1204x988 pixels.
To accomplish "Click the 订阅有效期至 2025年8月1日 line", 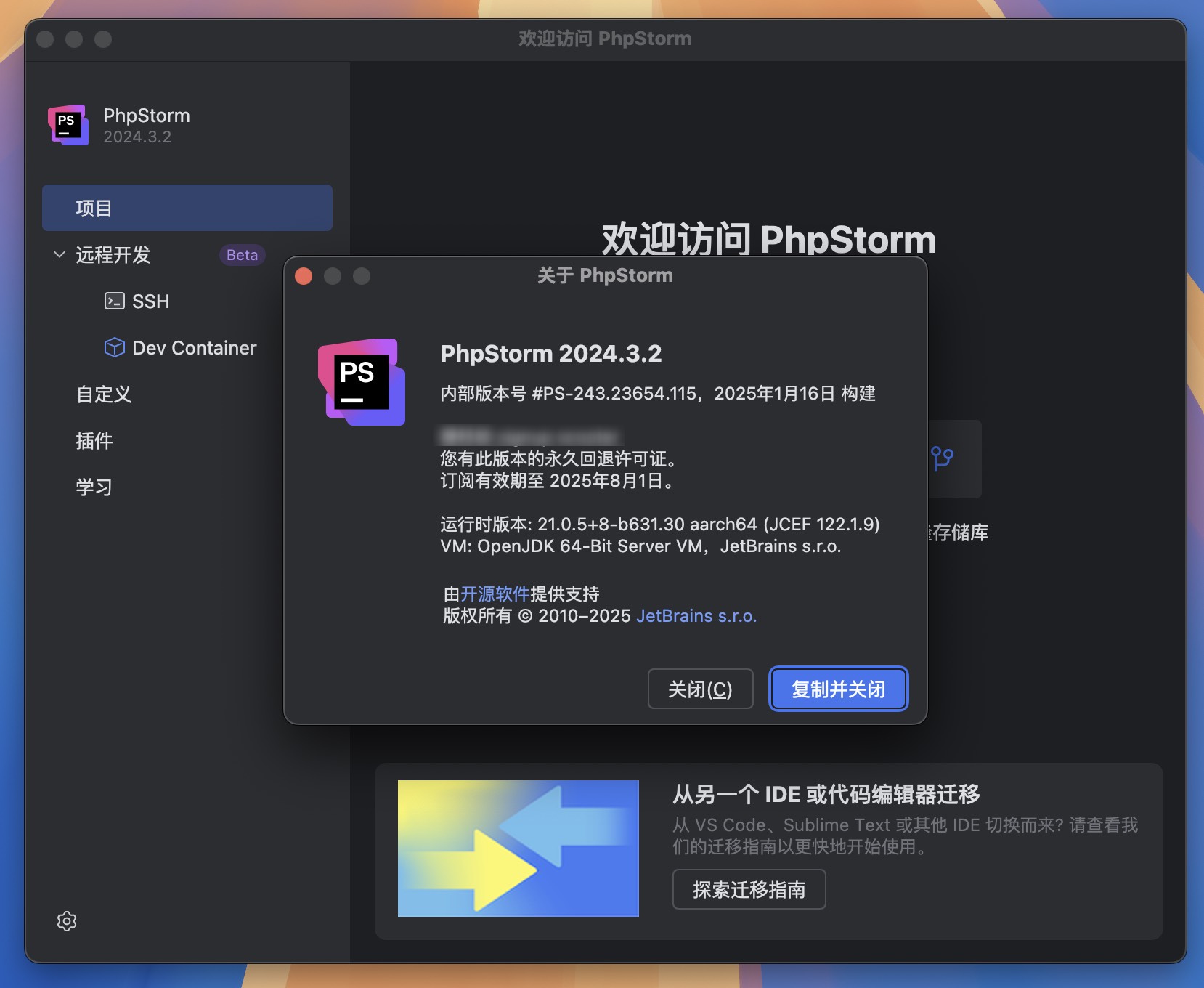I will [x=559, y=481].
